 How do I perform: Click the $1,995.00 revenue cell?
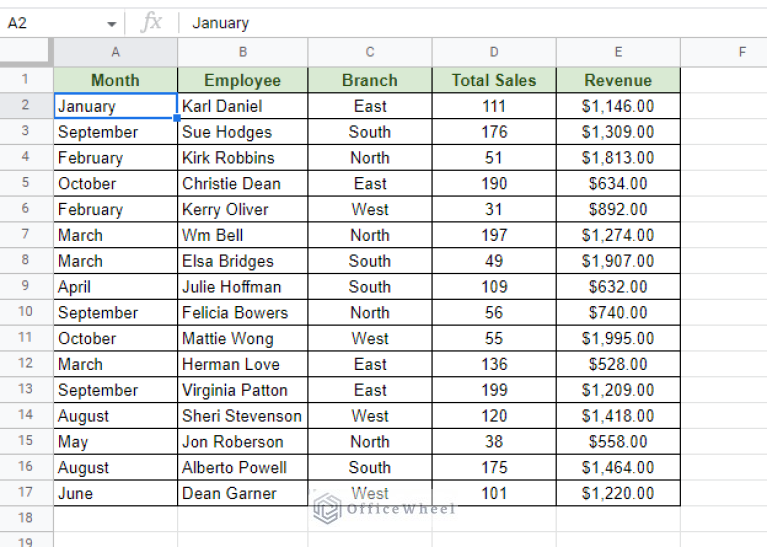[x=617, y=339]
